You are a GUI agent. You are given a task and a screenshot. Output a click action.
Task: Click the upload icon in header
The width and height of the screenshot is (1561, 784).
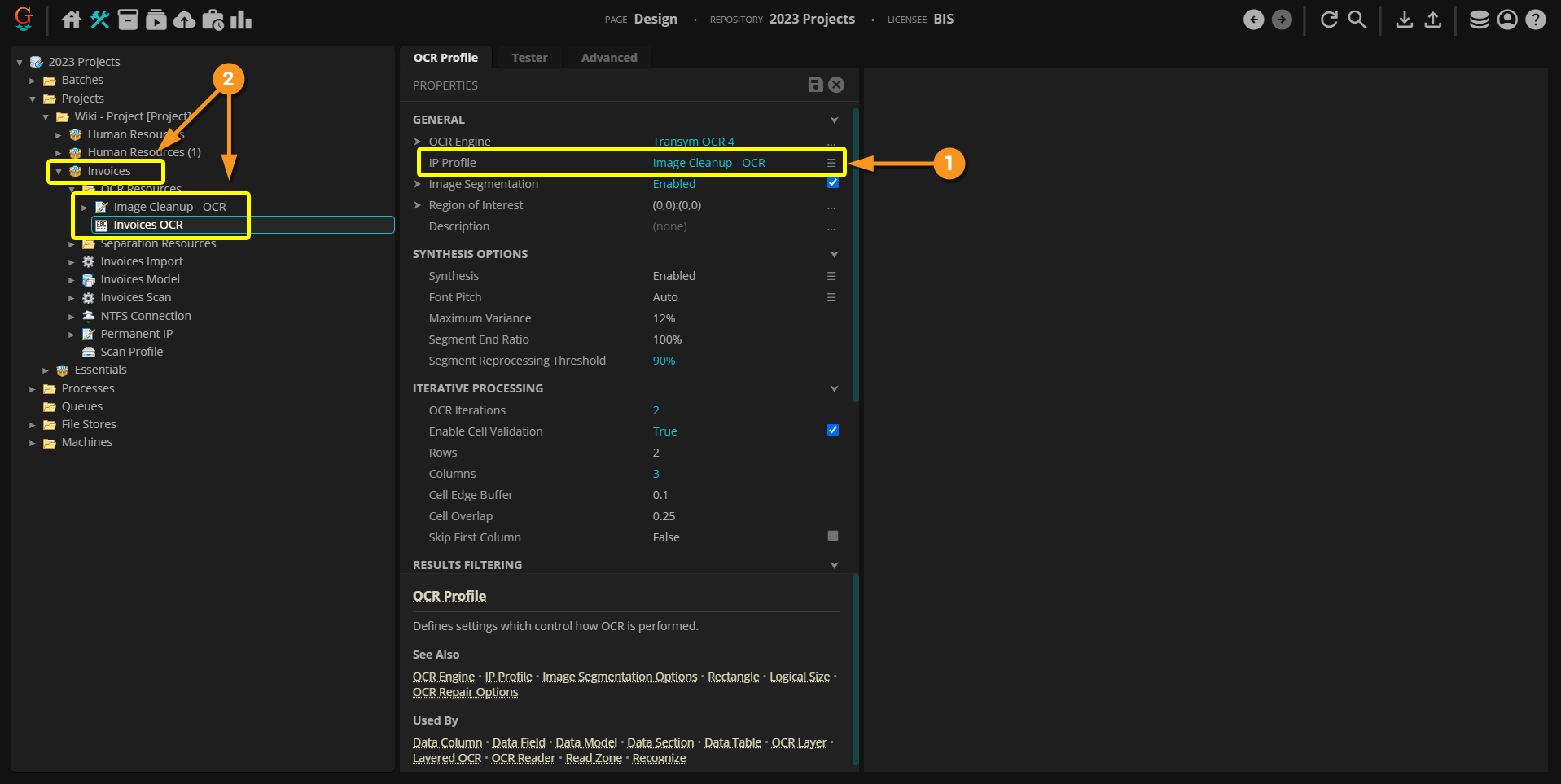pos(1433,20)
